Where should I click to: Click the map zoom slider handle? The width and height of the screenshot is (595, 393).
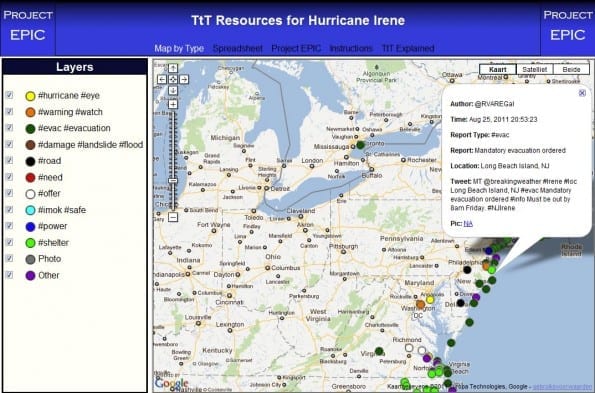[173, 181]
